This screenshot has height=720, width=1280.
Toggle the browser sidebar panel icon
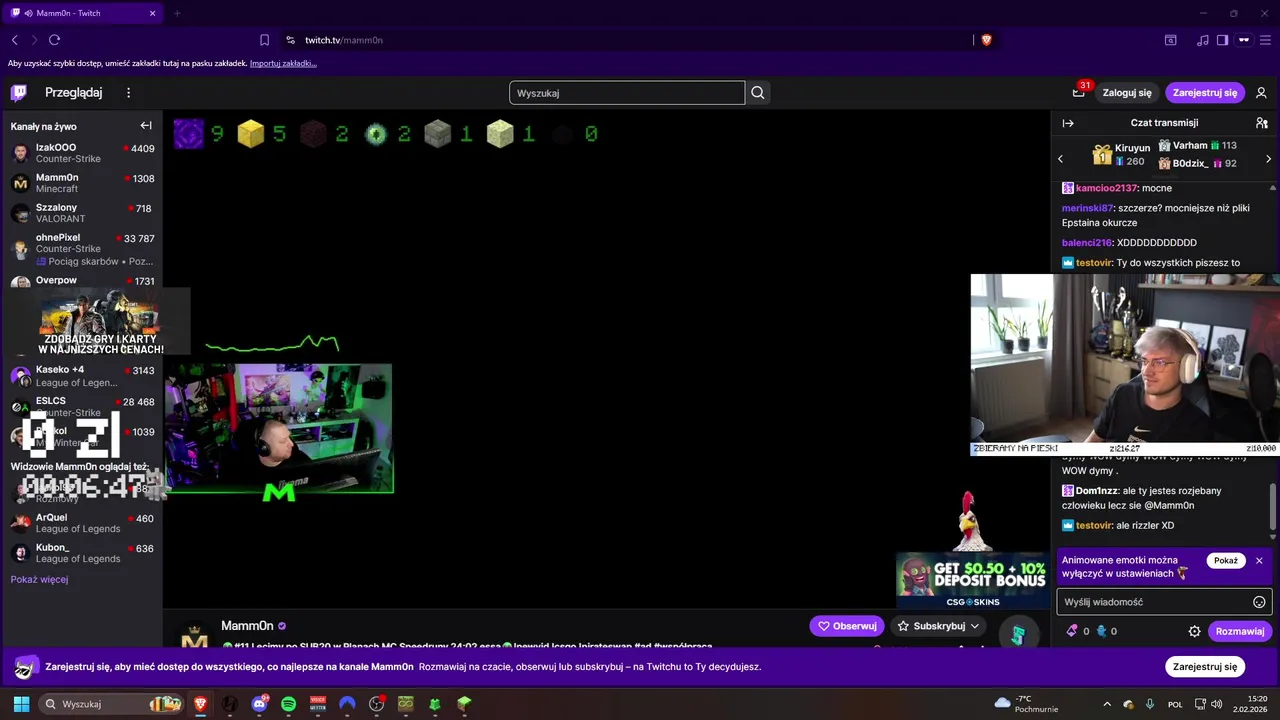[1222, 40]
